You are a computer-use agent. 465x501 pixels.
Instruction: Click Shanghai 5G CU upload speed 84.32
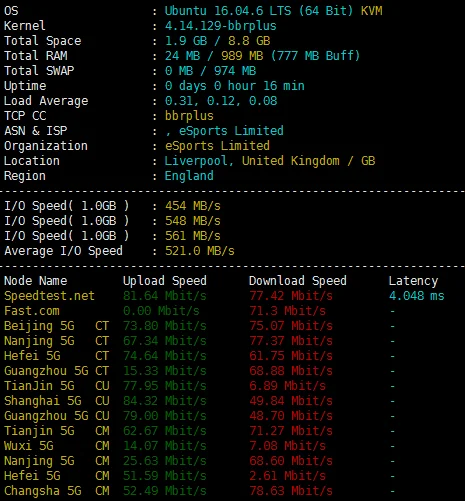click(x=165, y=401)
